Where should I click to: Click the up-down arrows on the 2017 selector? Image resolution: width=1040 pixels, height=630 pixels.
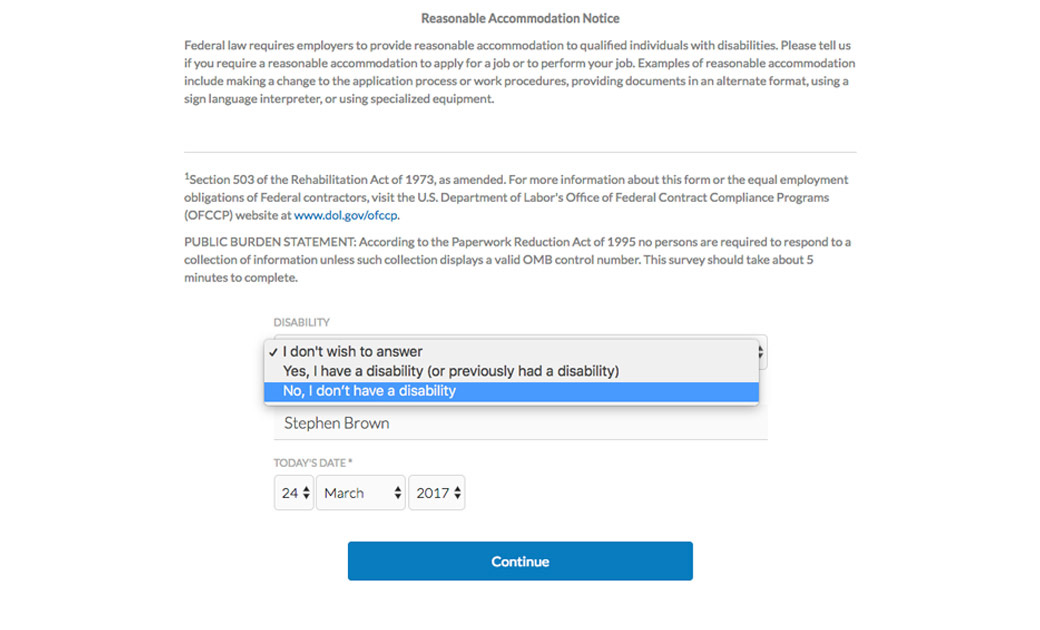point(457,493)
